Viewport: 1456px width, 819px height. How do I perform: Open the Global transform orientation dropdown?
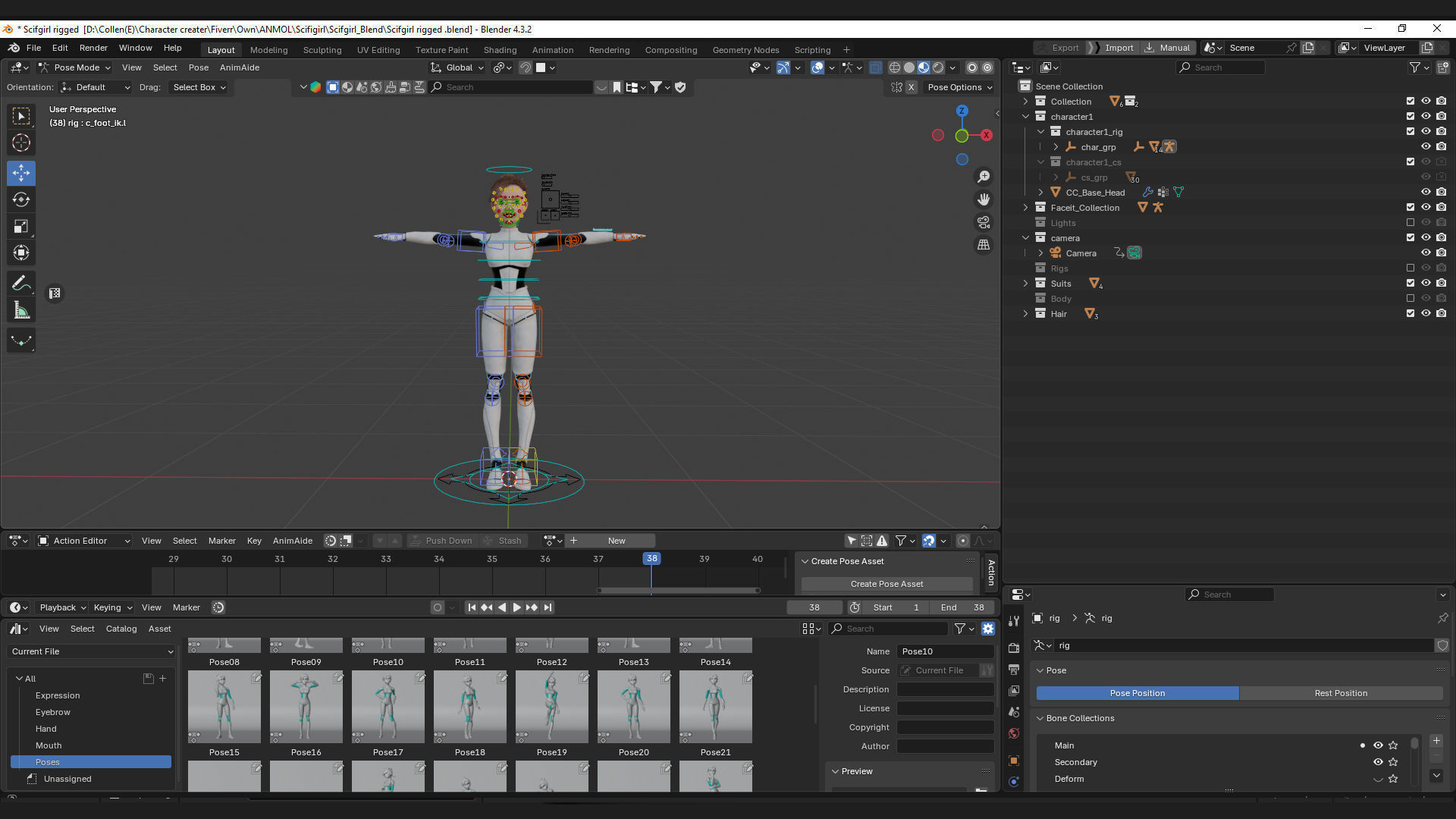coord(457,67)
